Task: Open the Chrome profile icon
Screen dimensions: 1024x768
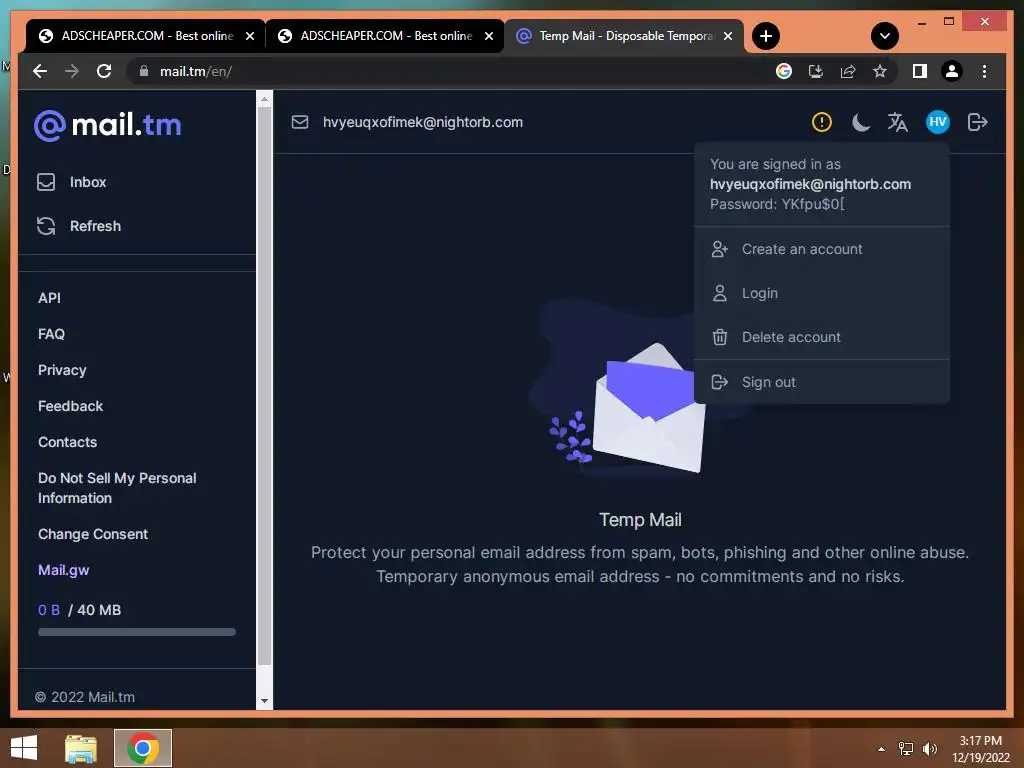Action: point(952,71)
